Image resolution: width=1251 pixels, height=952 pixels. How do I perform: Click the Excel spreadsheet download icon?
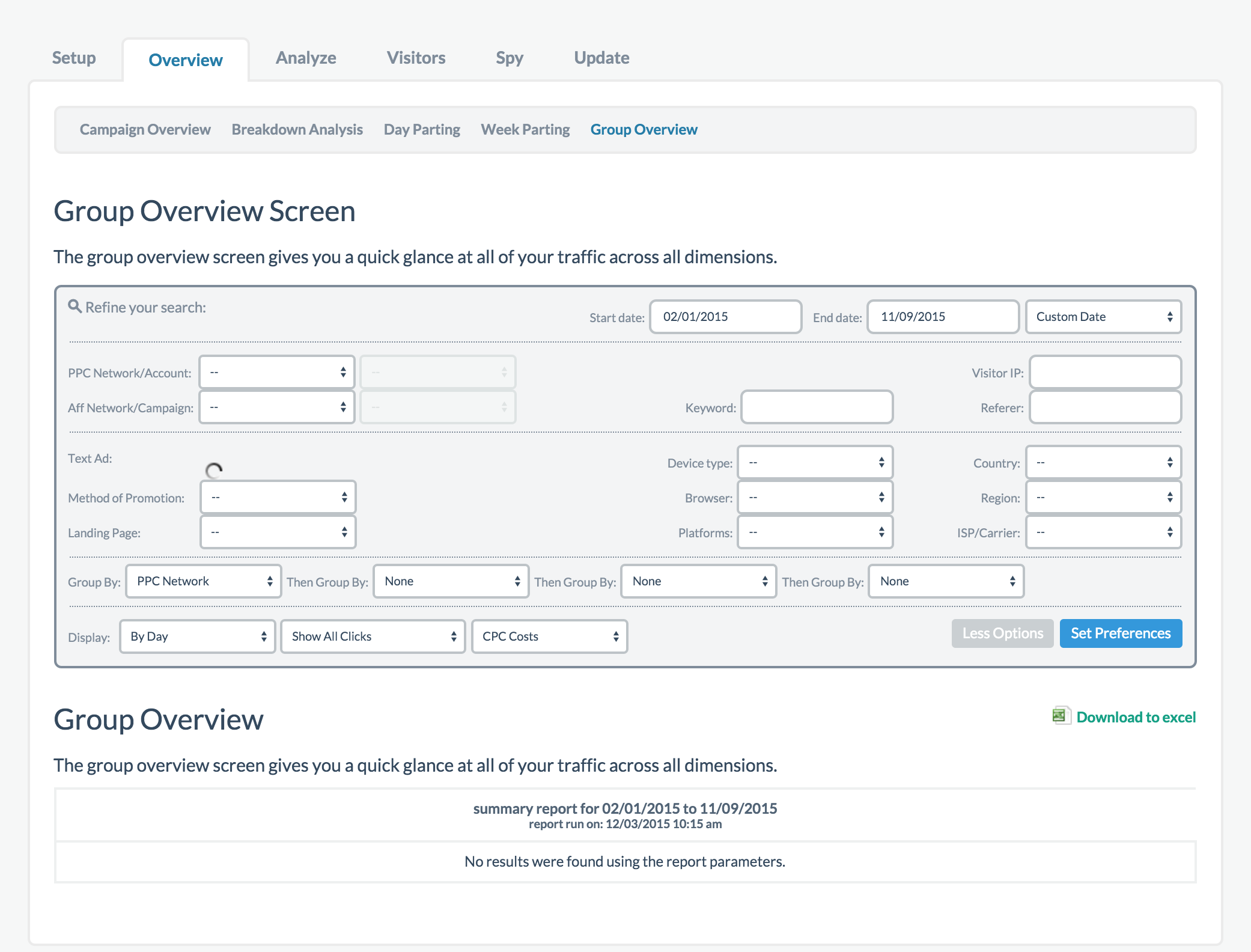[x=1061, y=715]
